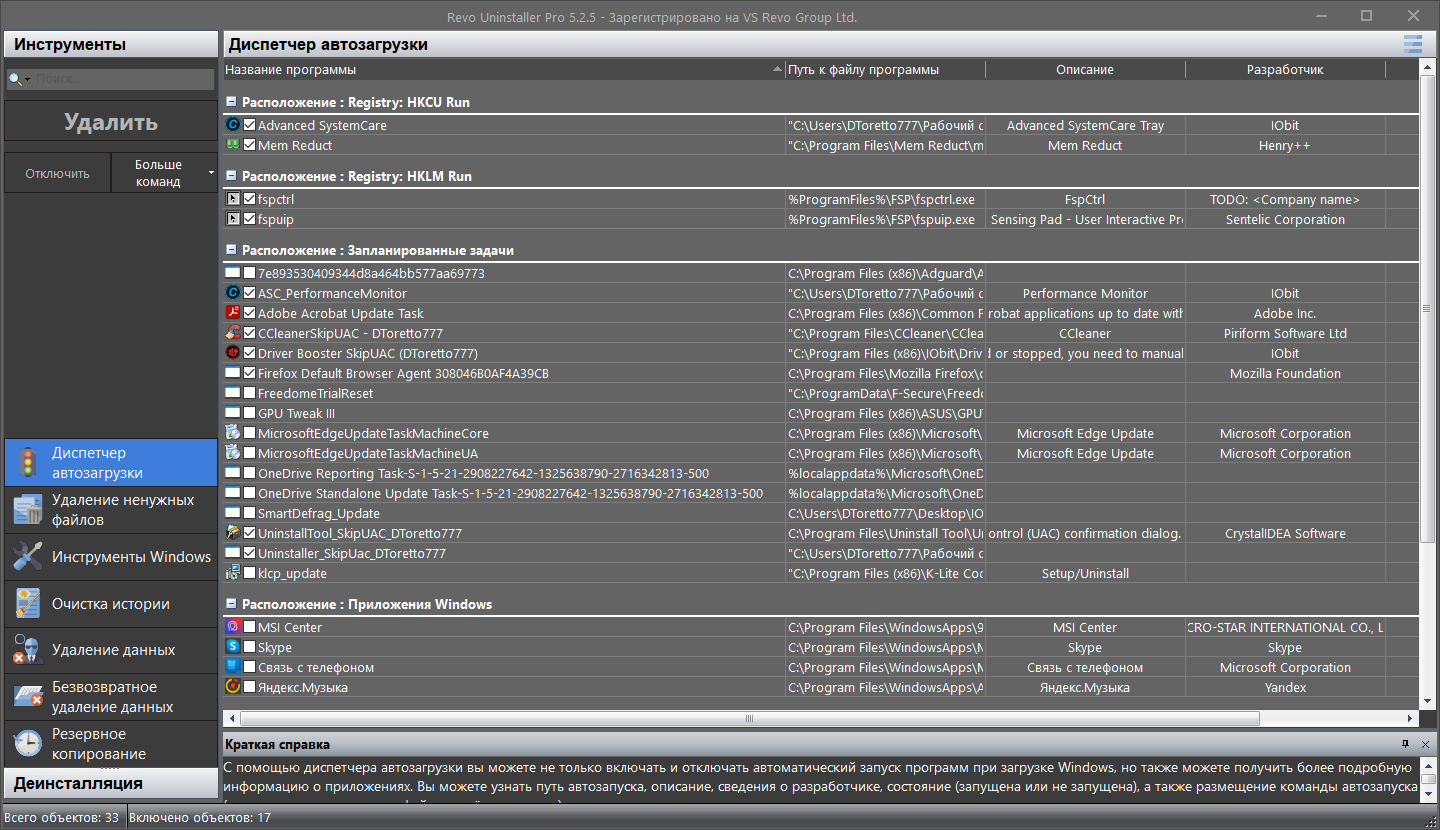Click the MSI Center app icon
Viewport: 1440px width, 830px height.
click(x=233, y=627)
